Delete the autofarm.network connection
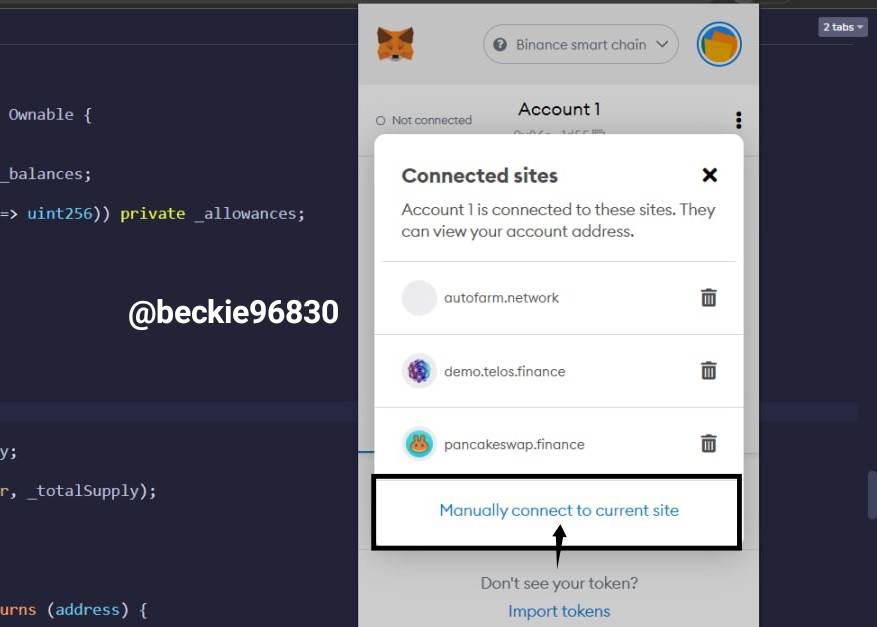This screenshot has width=877, height=627. [709, 298]
